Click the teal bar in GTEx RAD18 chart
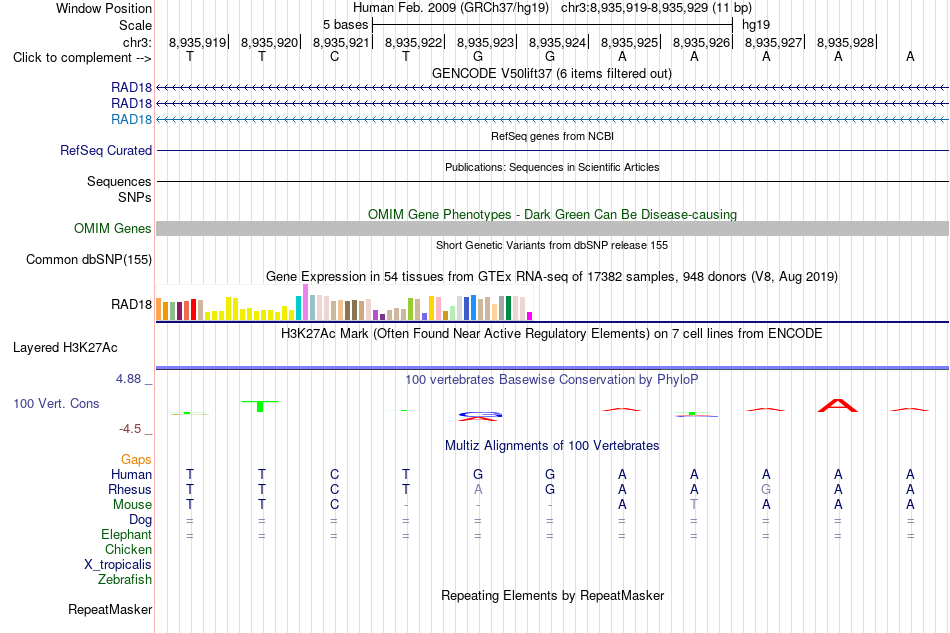 [299, 308]
